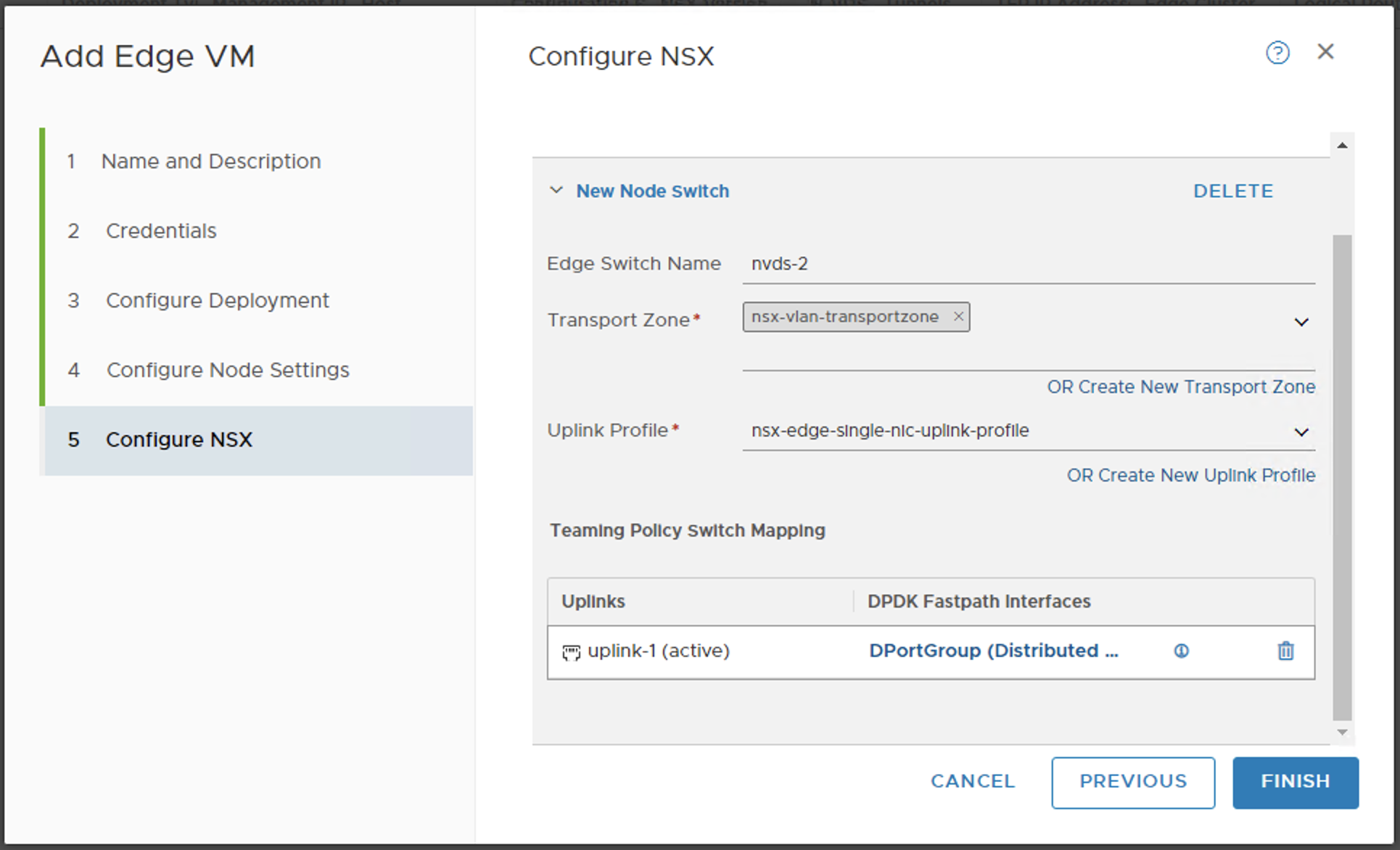Image resolution: width=1400 pixels, height=850 pixels.
Task: Click the scrollbar down arrow
Action: click(1343, 732)
